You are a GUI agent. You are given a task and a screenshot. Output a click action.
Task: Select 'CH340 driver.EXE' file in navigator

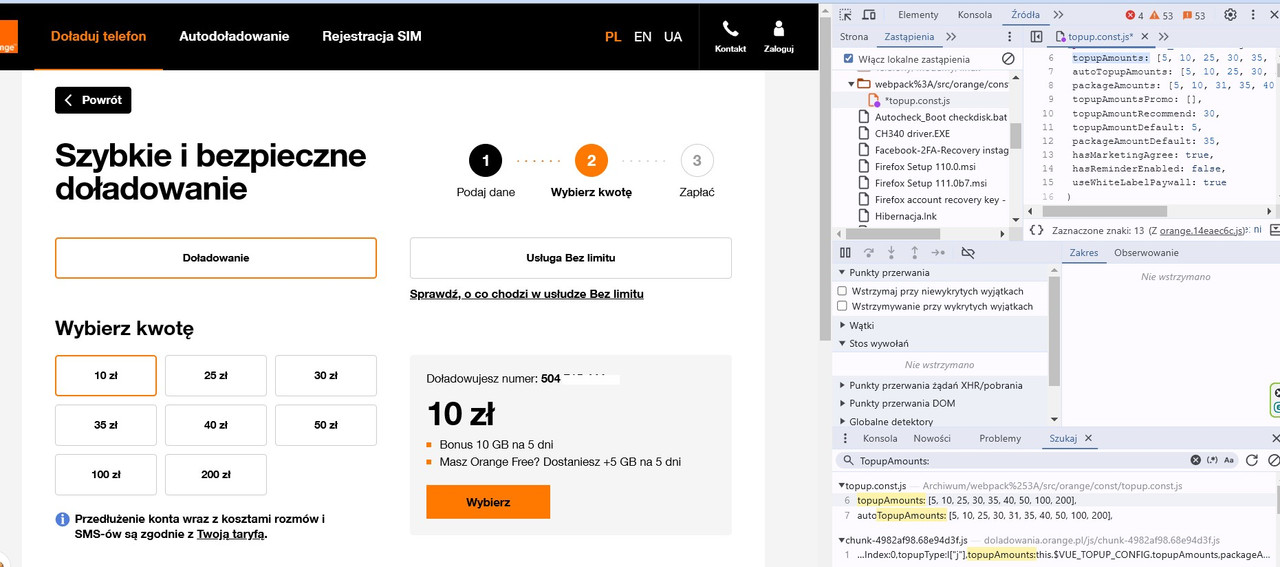tap(911, 133)
